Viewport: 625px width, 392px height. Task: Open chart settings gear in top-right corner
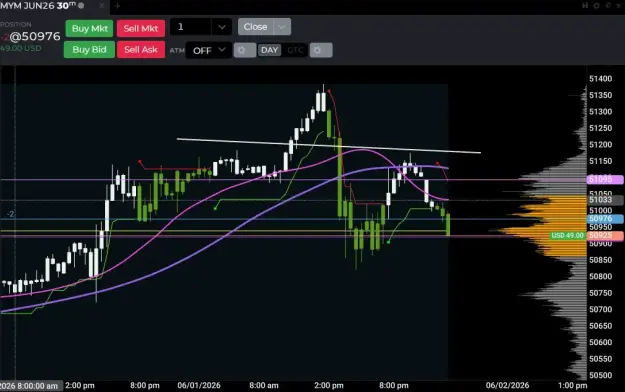tap(597, 6)
